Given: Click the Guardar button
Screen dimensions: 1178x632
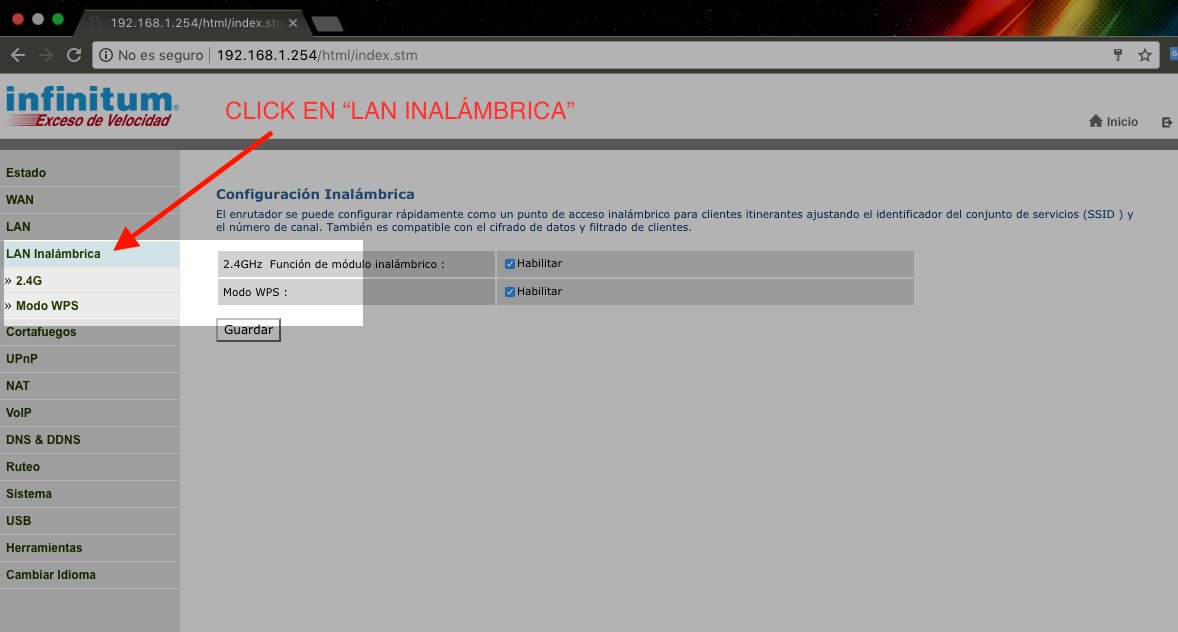Looking at the screenshot, I should click(x=248, y=330).
